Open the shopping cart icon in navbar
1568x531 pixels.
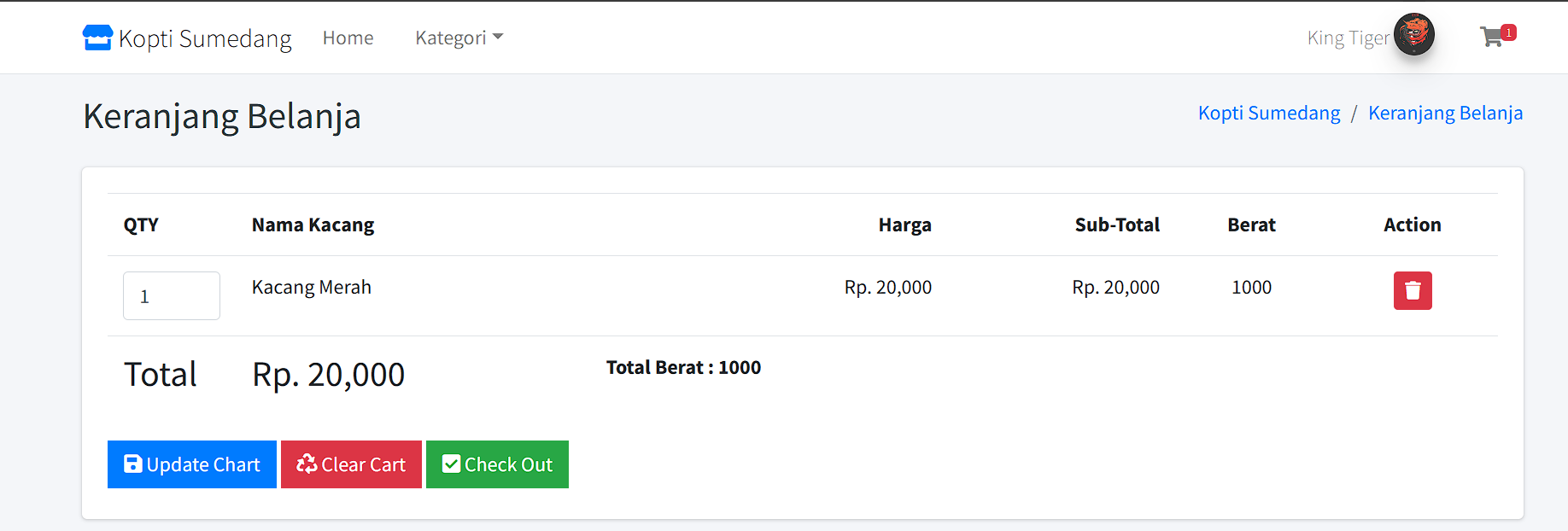coord(1491,38)
